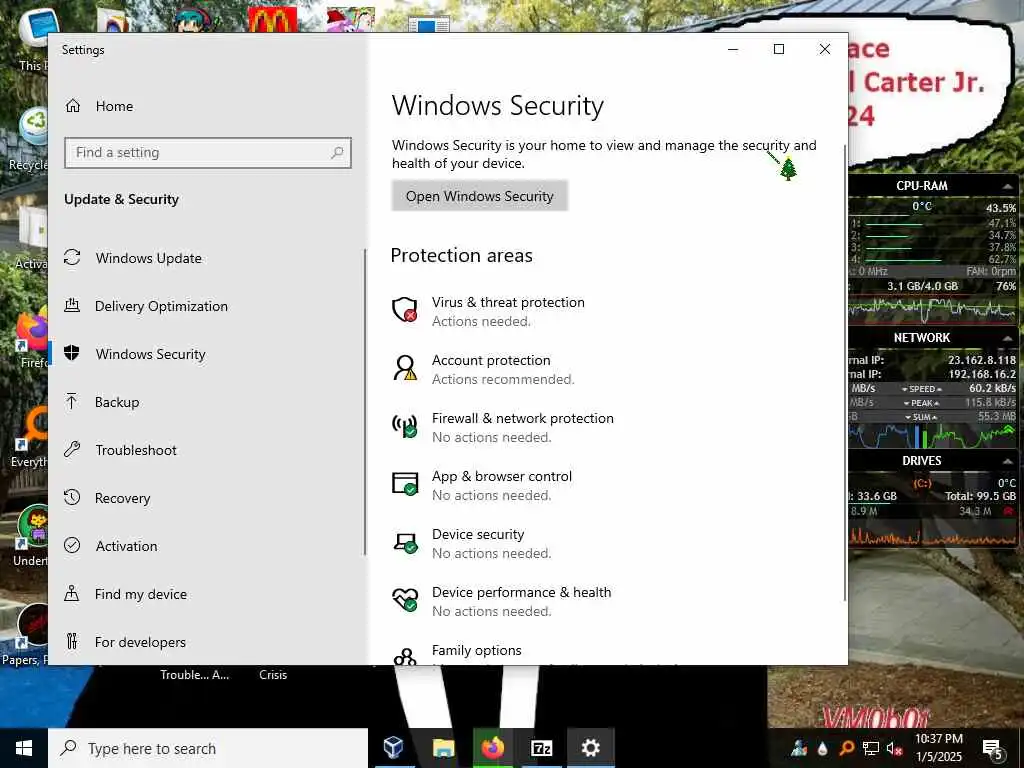This screenshot has width=1024, height=768.
Task: Open Virus & threat protection shield icon
Action: pos(405,309)
